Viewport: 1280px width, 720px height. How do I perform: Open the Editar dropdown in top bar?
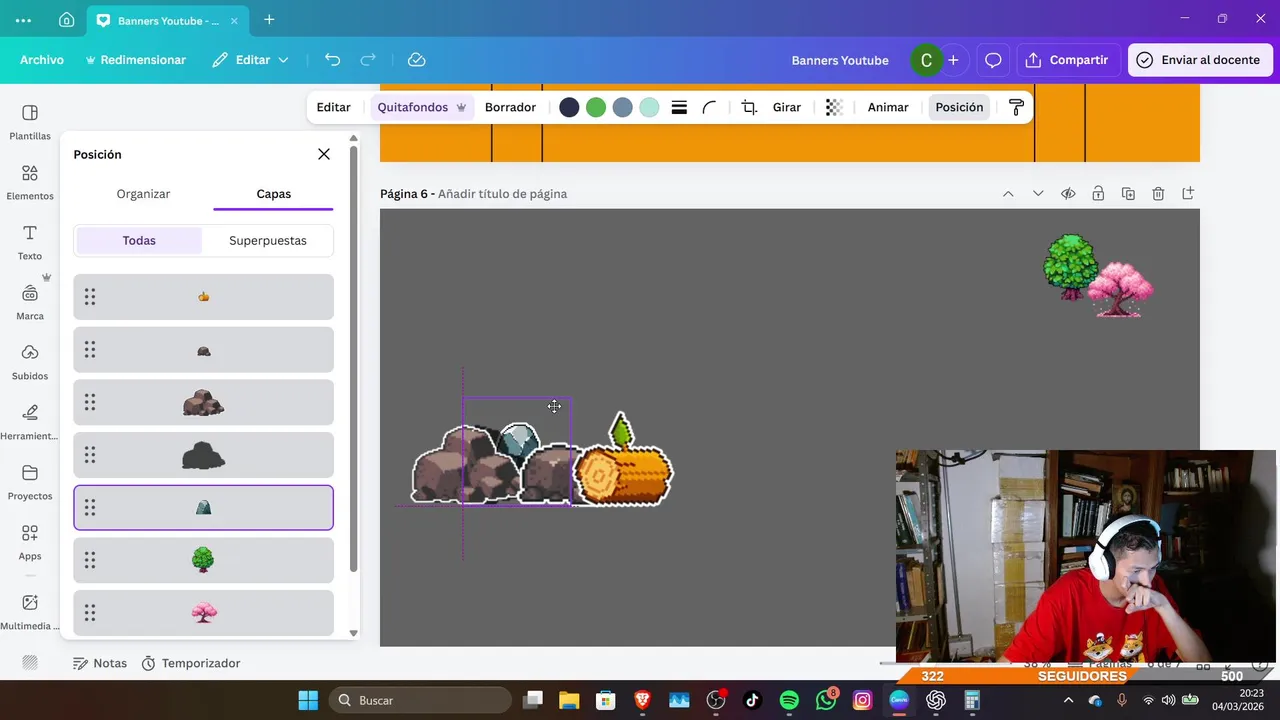[251, 60]
